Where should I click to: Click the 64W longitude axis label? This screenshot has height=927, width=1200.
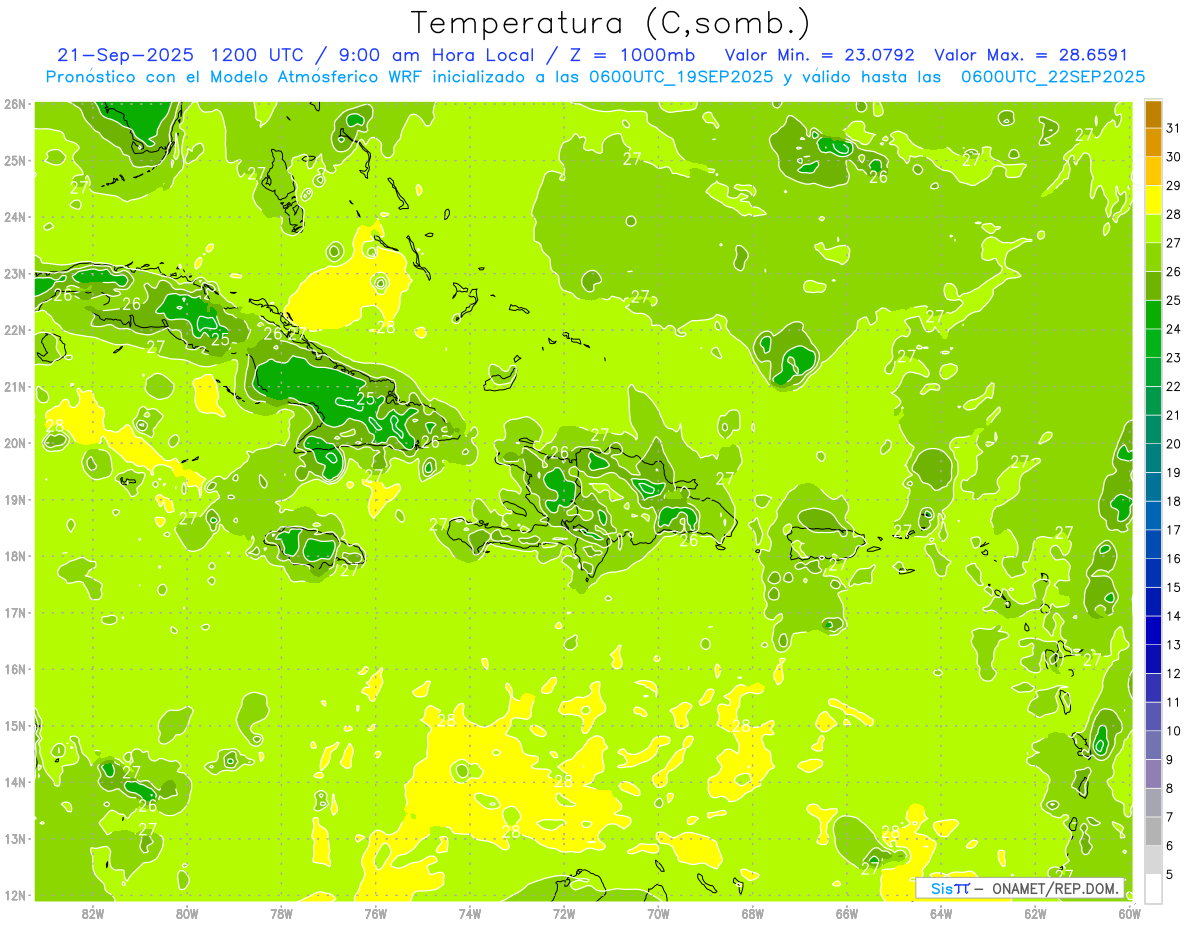pyautogui.click(x=941, y=913)
